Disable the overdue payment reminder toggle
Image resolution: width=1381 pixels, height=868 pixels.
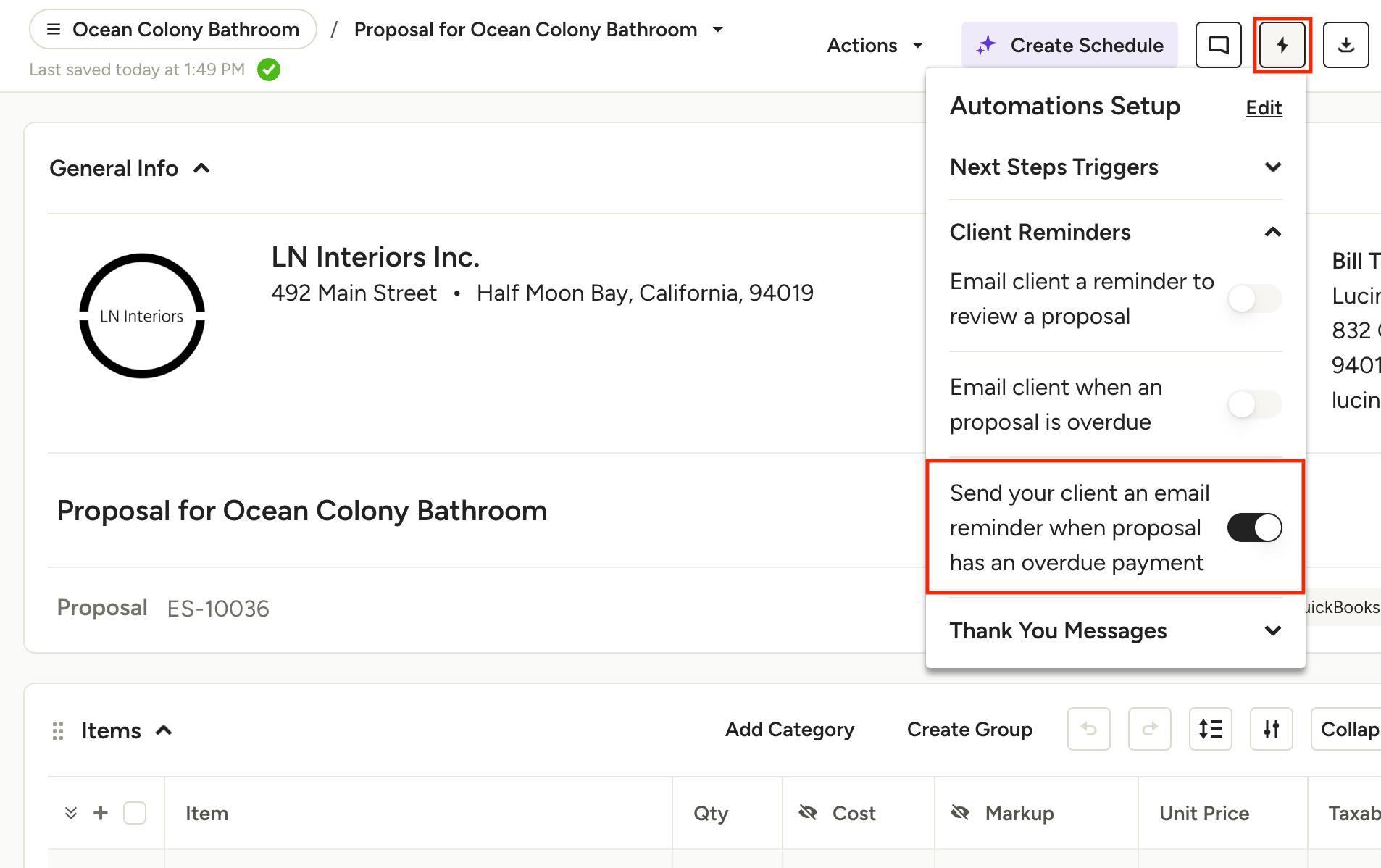point(1254,527)
